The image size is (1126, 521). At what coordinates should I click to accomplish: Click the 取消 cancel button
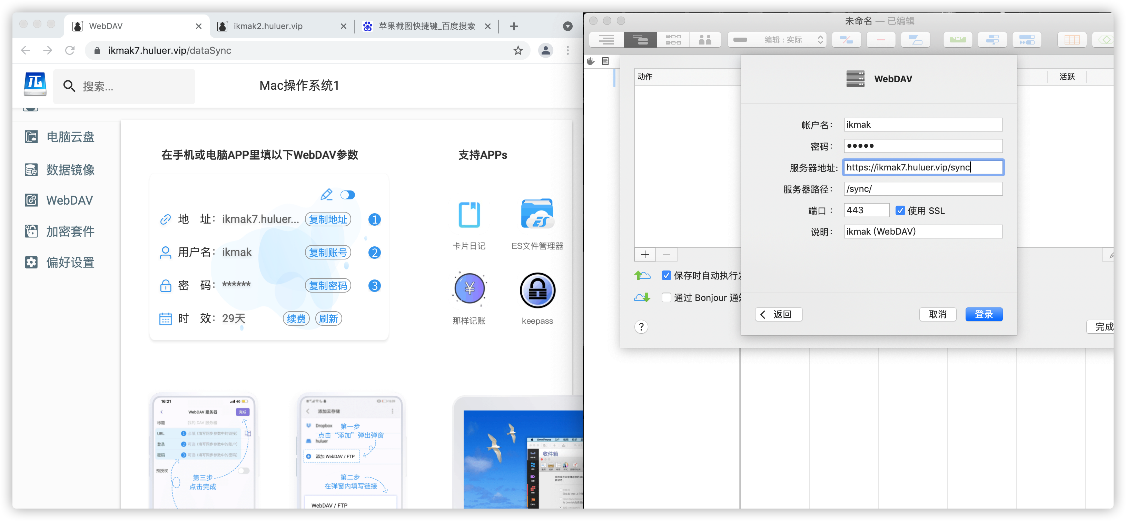tap(938, 314)
